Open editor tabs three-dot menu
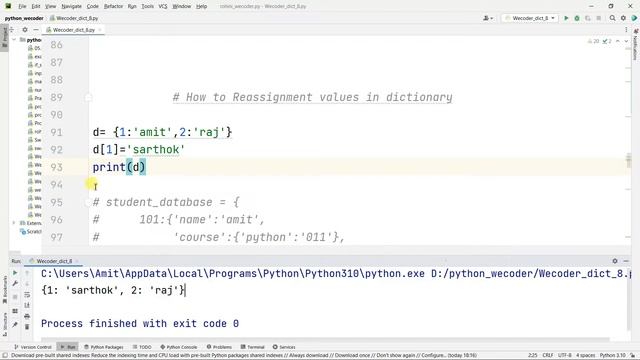The width and height of the screenshot is (640, 360). (x=626, y=30)
